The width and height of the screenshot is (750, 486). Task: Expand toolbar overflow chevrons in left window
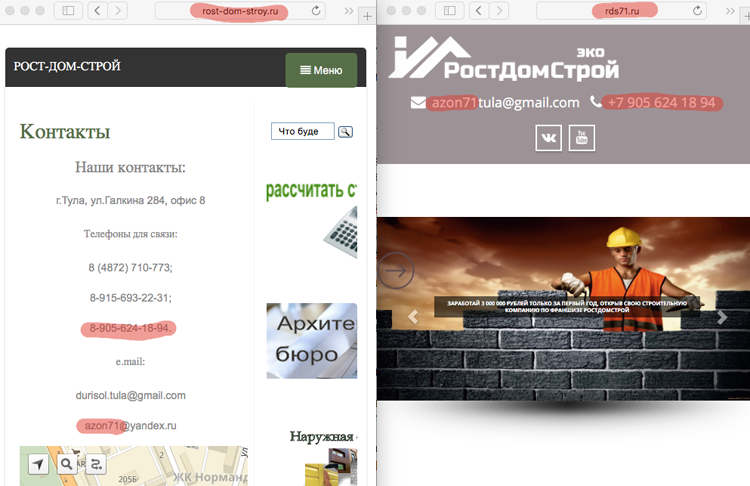click(349, 11)
